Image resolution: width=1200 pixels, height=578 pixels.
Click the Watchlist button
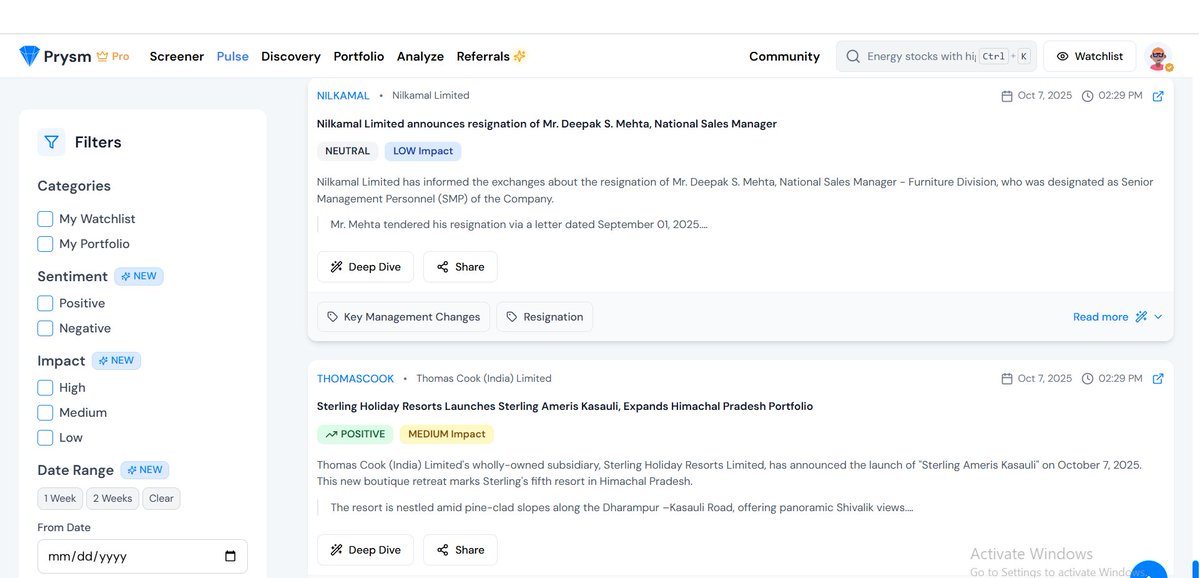[1089, 57]
